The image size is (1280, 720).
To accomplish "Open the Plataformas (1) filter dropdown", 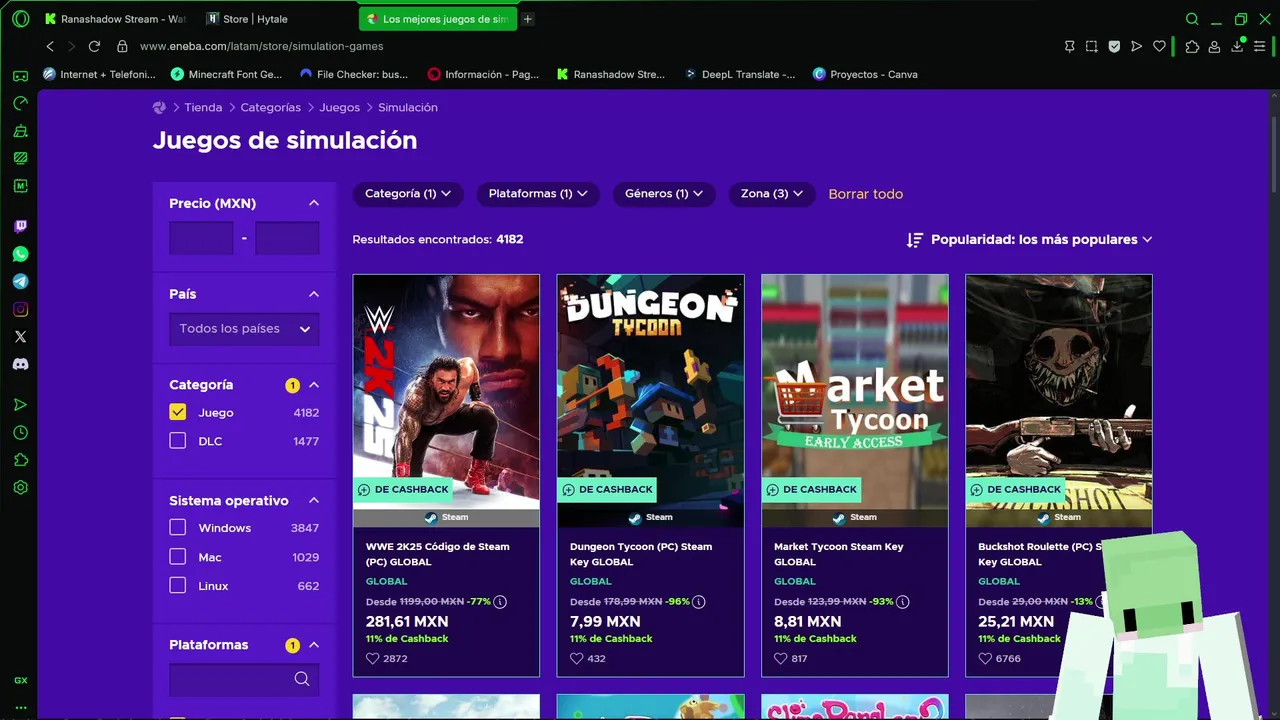I will (538, 194).
